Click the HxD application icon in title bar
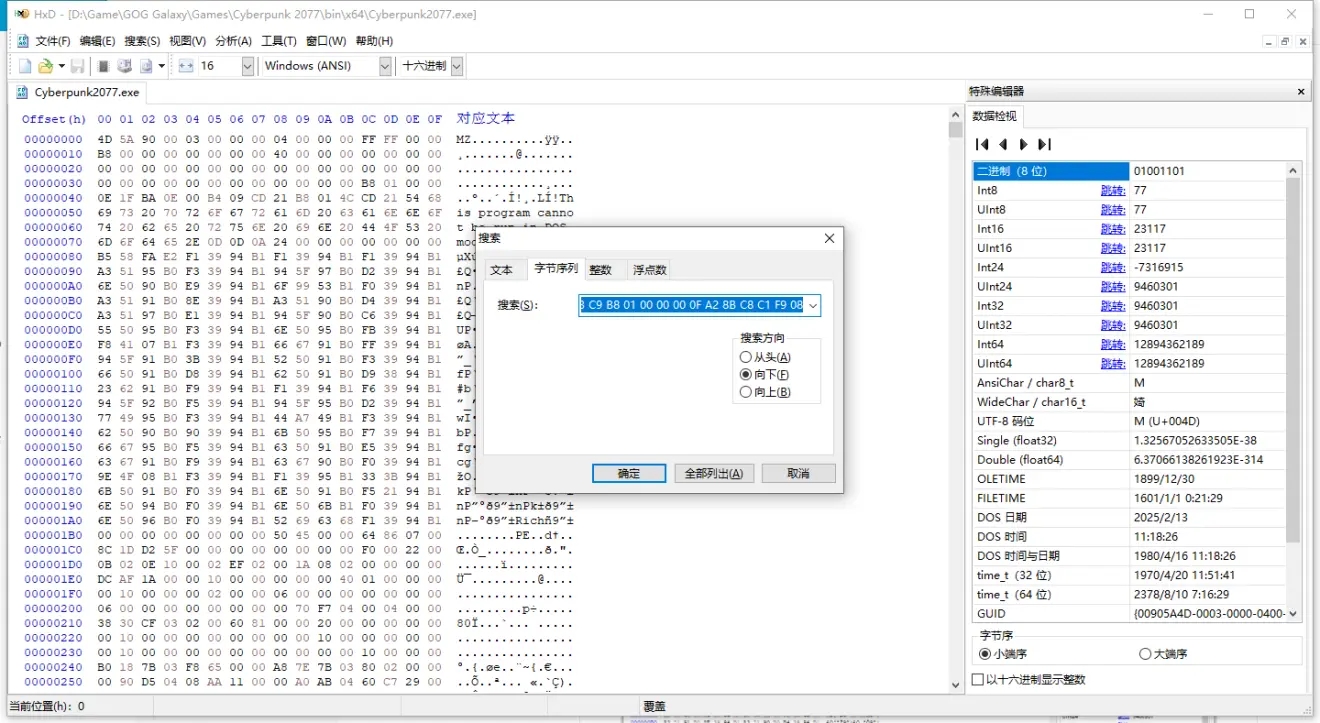 pos(21,14)
